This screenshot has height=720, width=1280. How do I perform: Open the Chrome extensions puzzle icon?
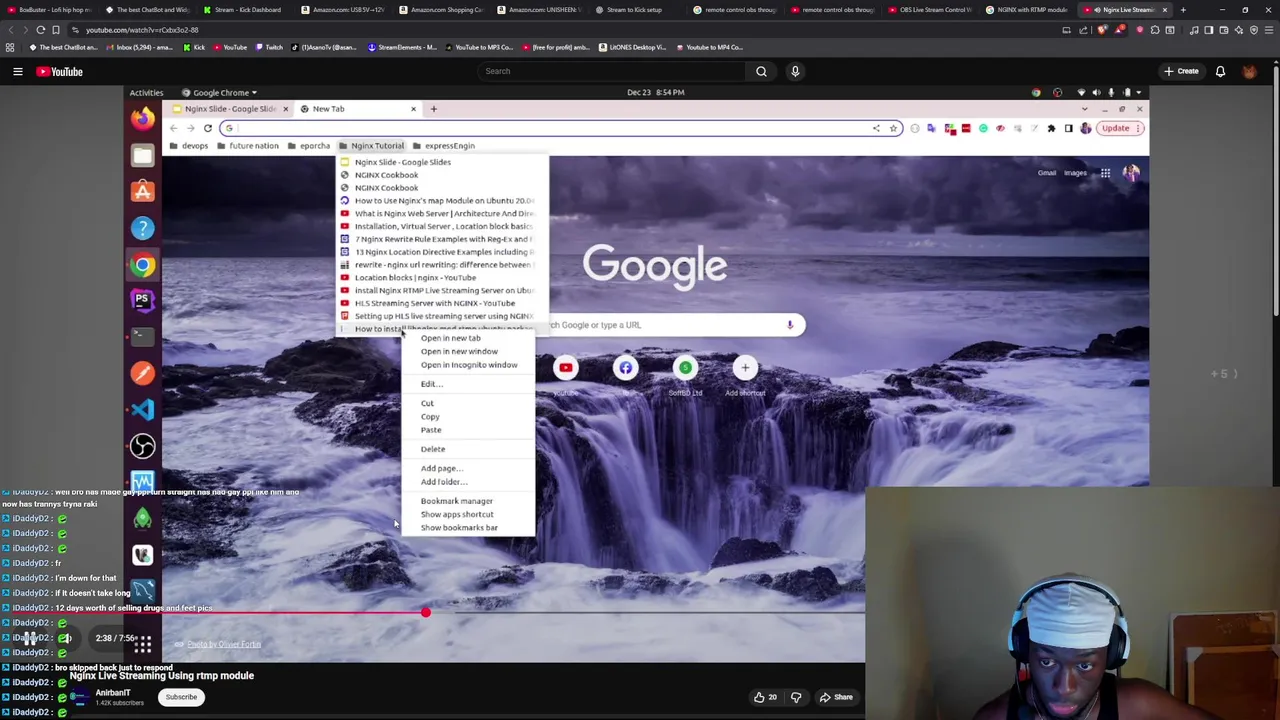[x=1051, y=128]
